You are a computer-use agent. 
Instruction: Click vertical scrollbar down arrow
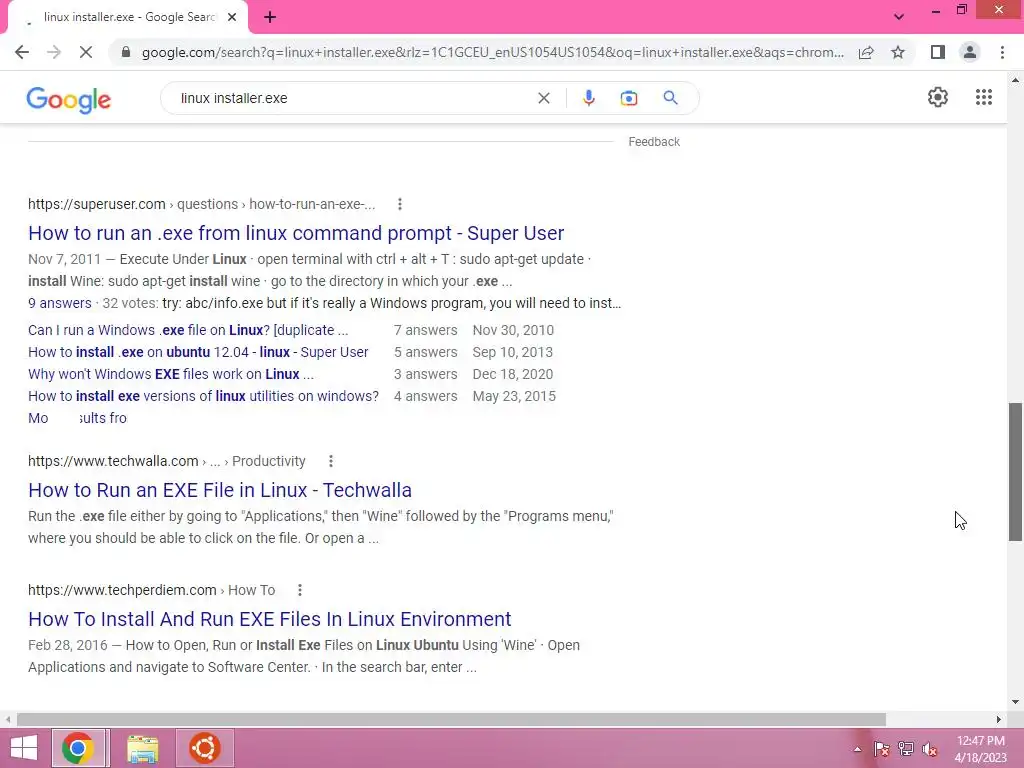(x=1015, y=703)
